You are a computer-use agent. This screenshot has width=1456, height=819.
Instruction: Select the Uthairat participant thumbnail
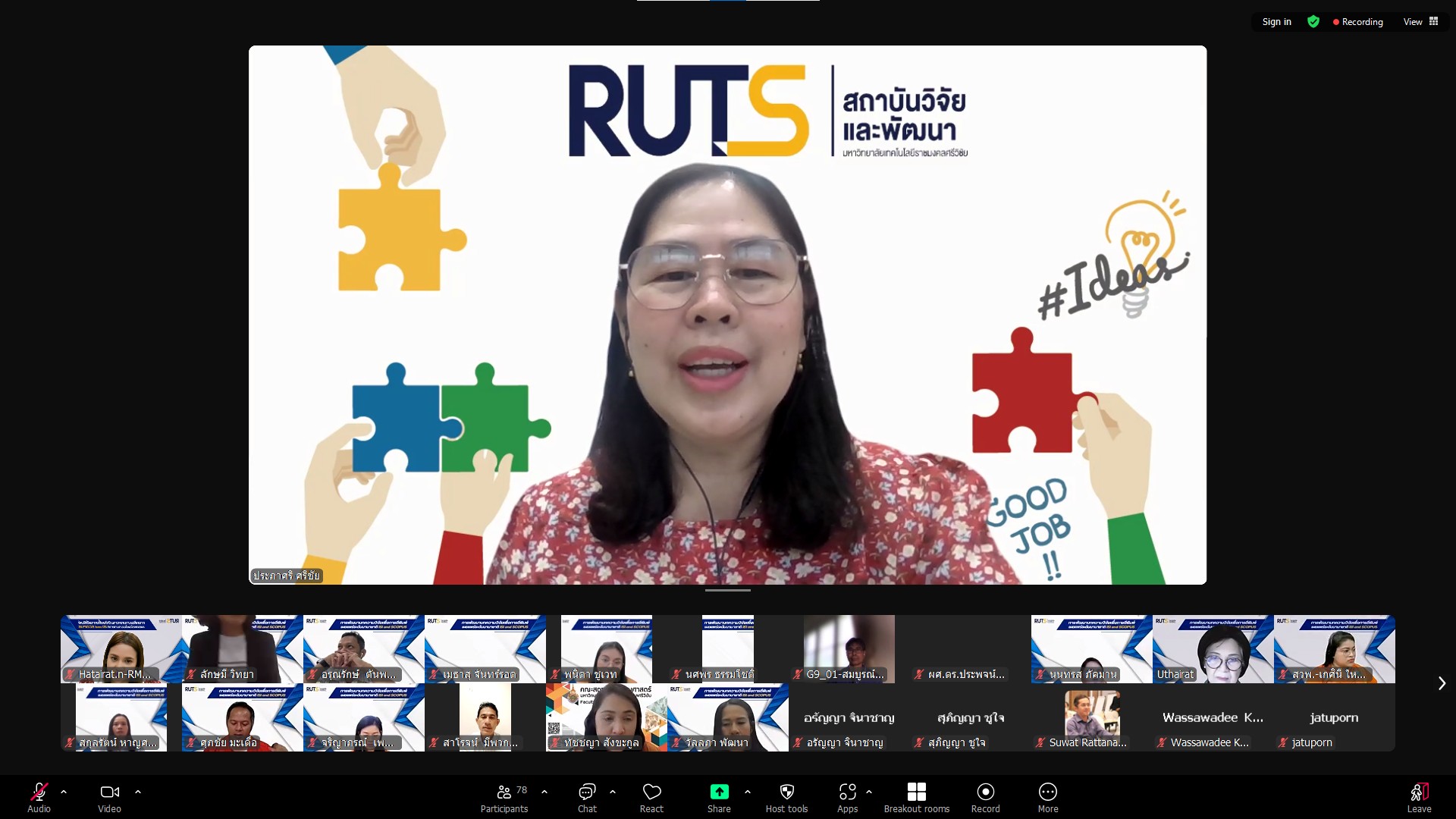pyautogui.click(x=1213, y=649)
